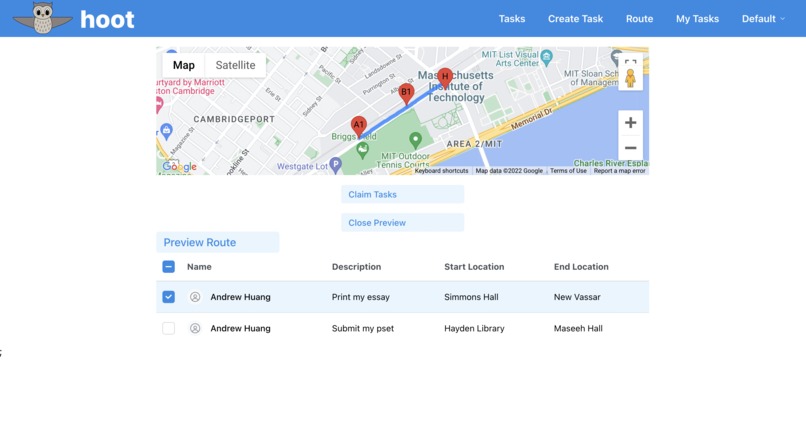The width and height of the screenshot is (806, 442).
Task: Uncheck the Print my essay task checkbox
Action: (169, 297)
